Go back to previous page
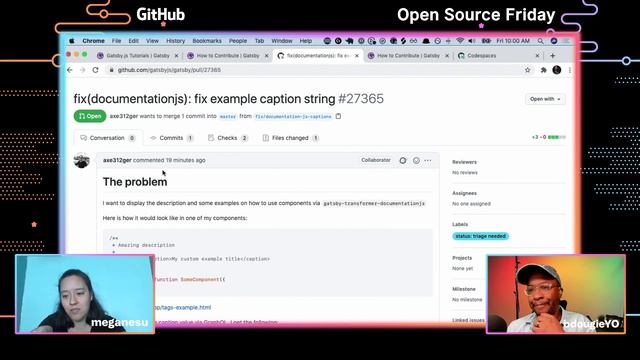 70,70
